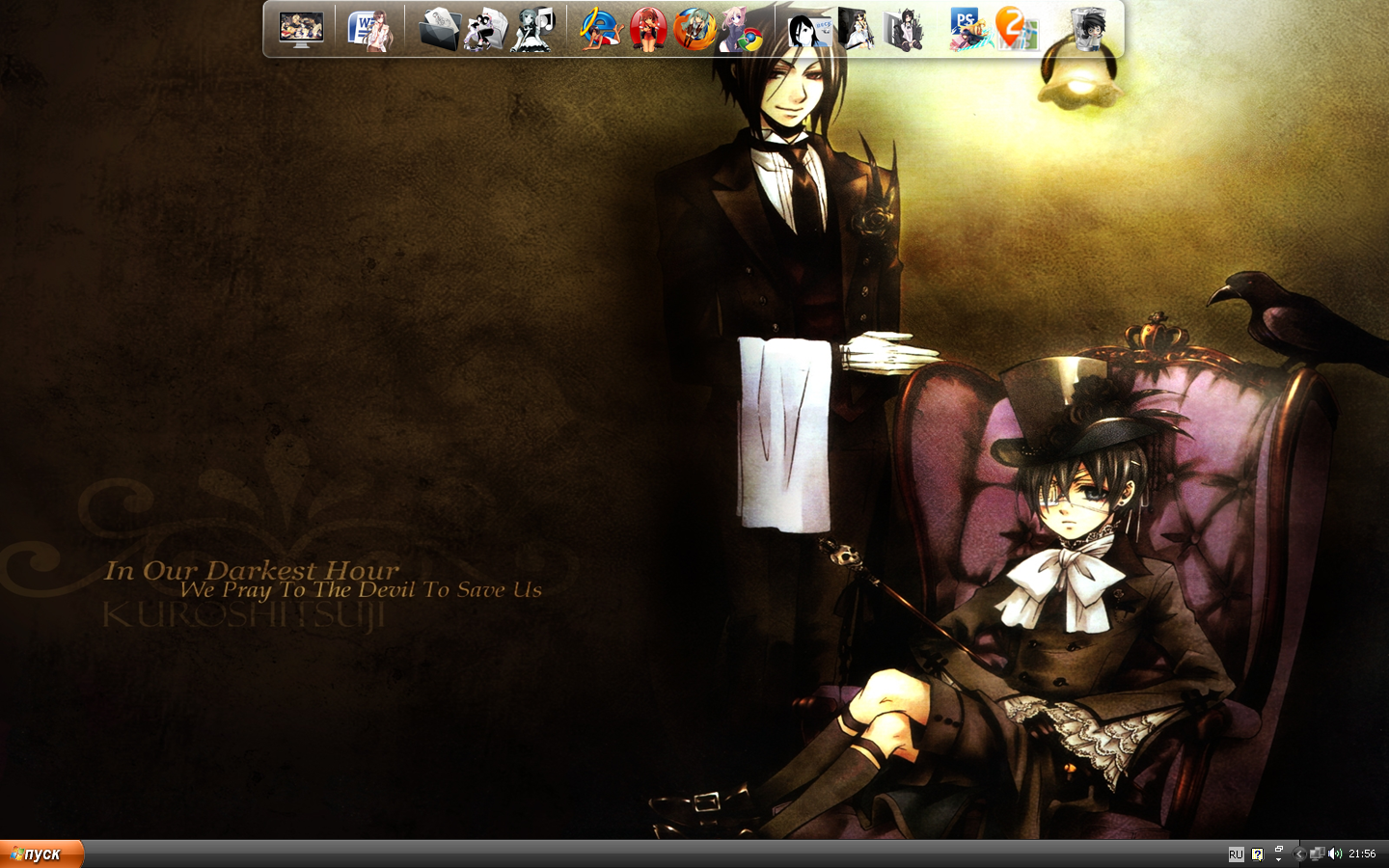Screen dimensions: 1389x868
Task: Open the dark folder dock icon
Action: click(x=438, y=29)
